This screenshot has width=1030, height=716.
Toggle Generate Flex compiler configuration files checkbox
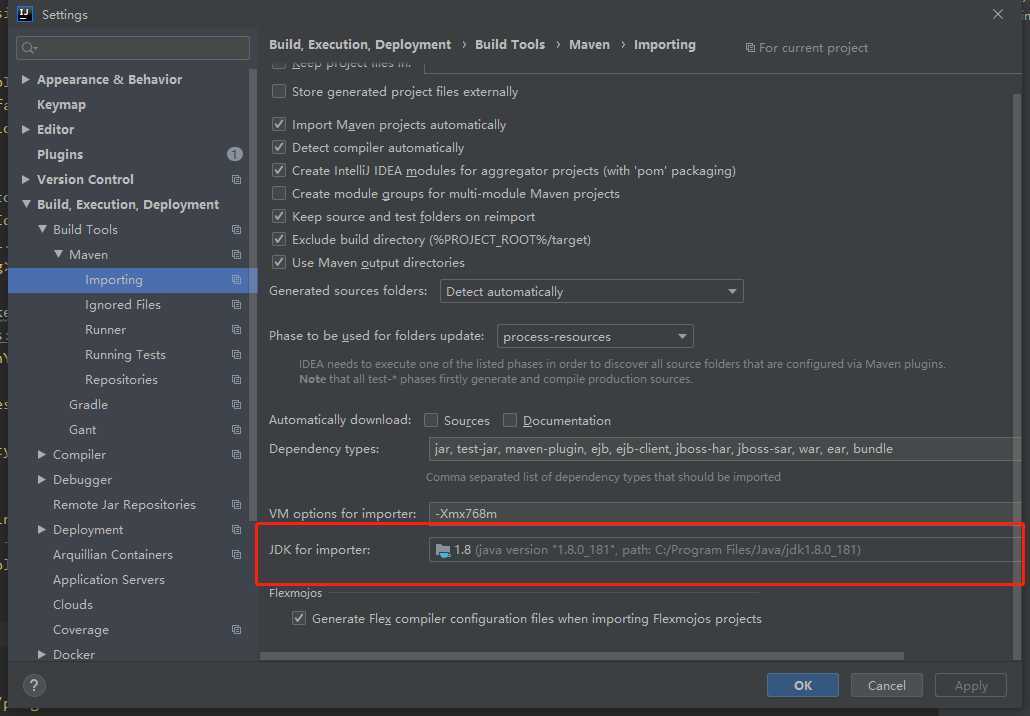299,618
